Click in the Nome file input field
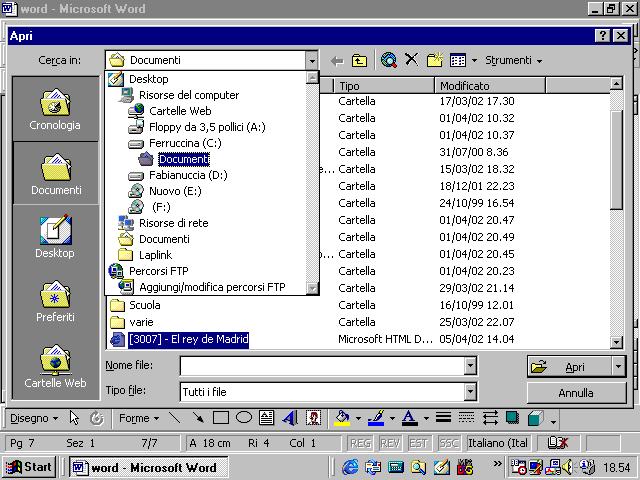This screenshot has height=480, width=640. [322, 366]
